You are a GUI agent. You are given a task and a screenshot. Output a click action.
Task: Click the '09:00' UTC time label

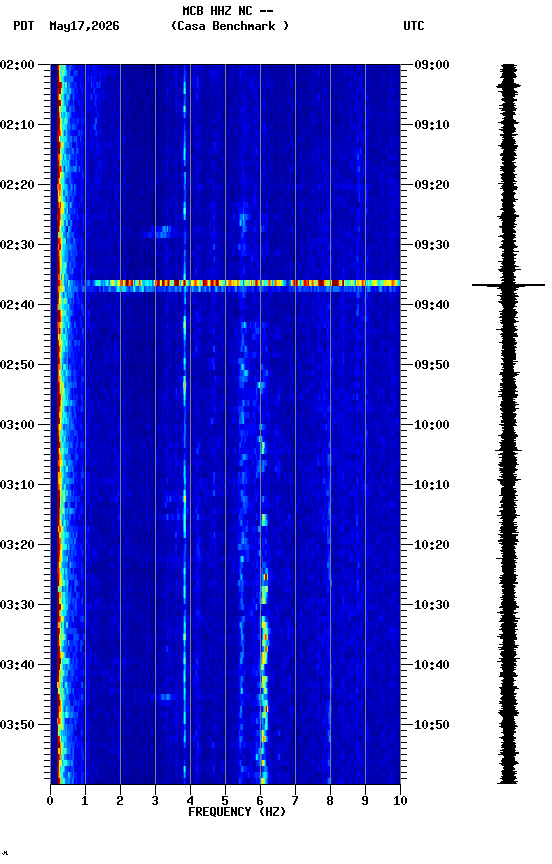tap(432, 65)
